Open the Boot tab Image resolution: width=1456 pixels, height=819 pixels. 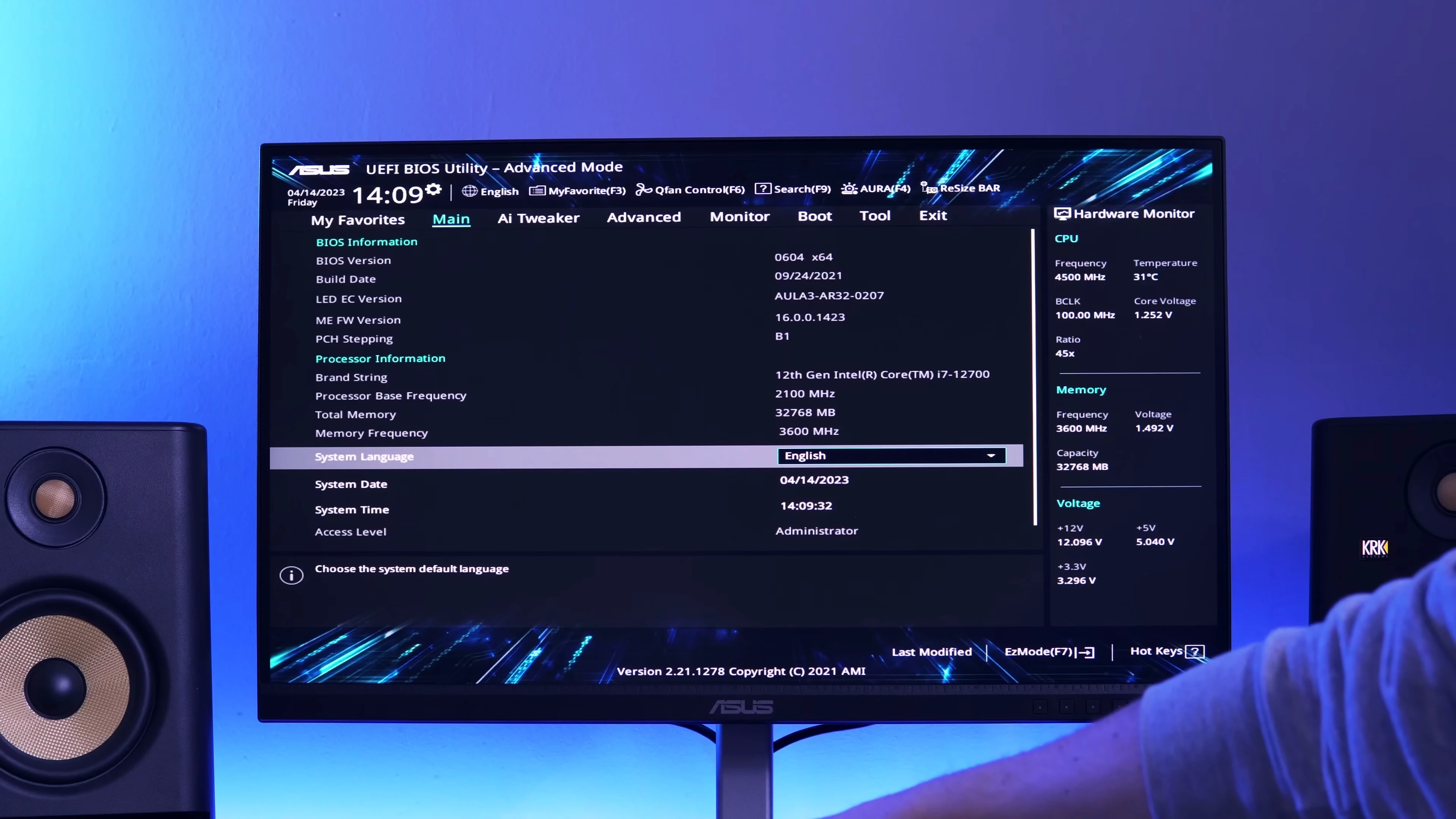point(814,216)
